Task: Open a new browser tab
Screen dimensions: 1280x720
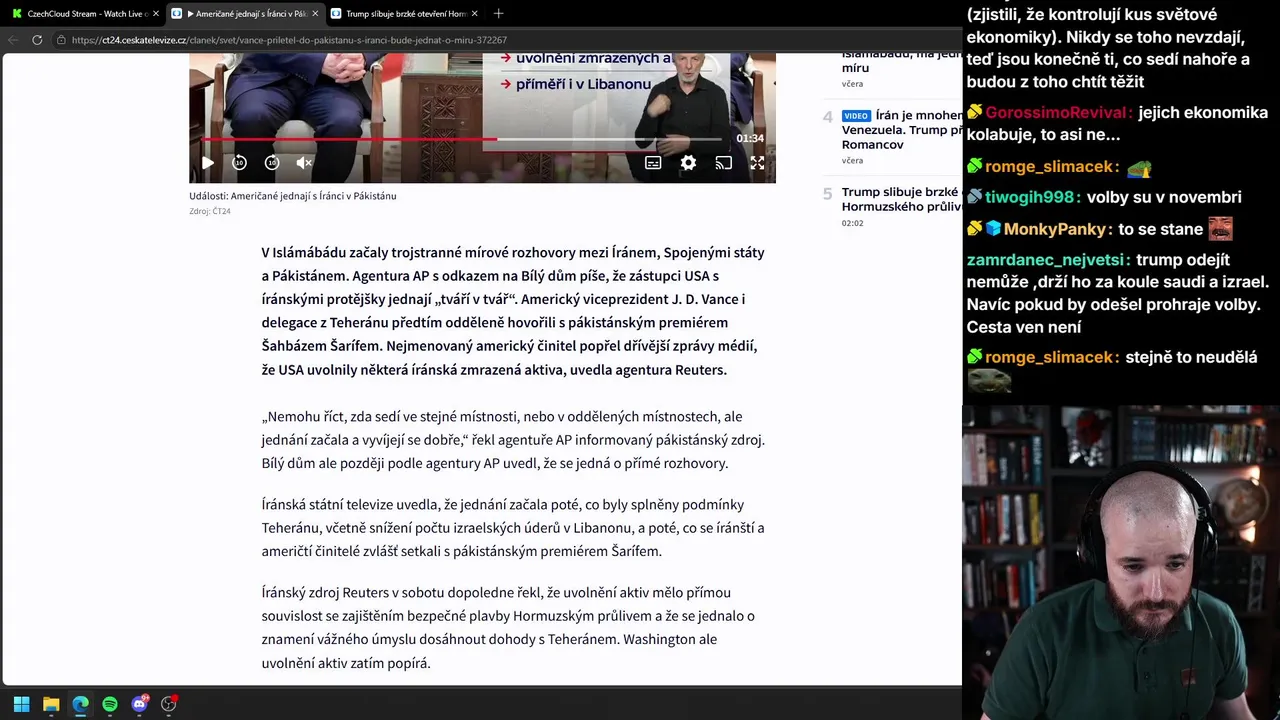Action: click(498, 14)
